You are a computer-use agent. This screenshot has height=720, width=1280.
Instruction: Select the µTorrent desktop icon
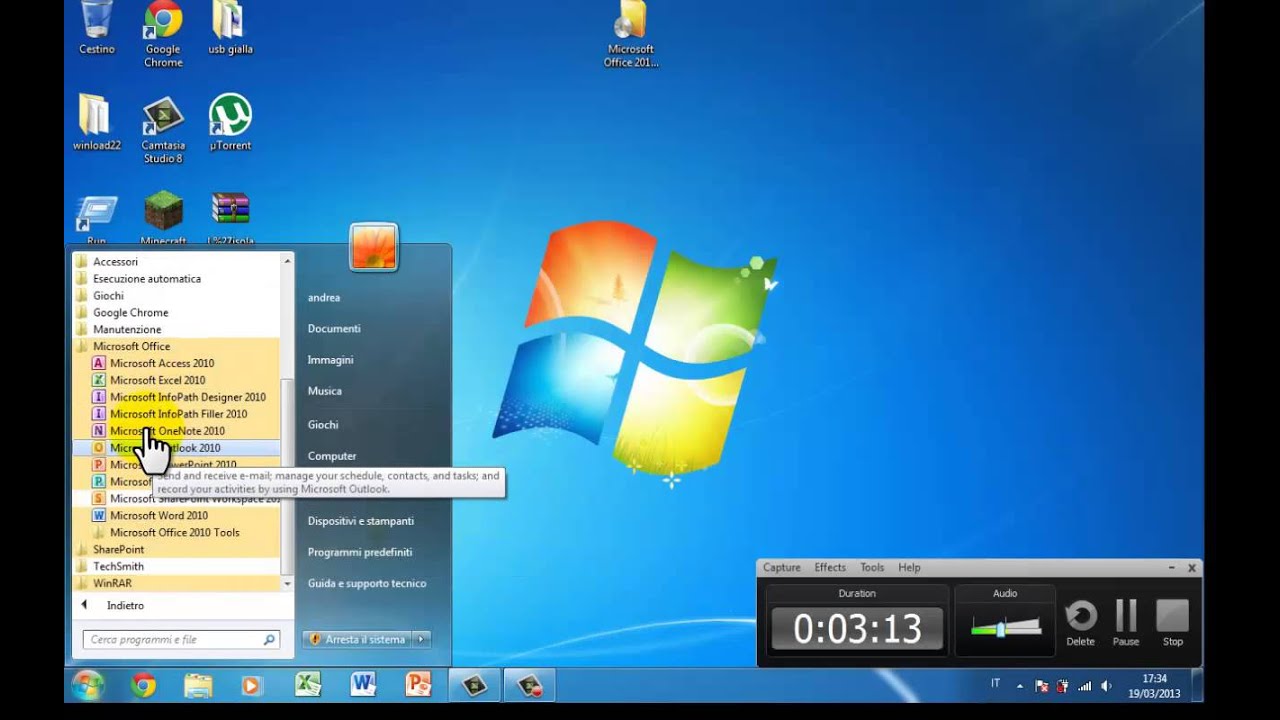pos(230,122)
